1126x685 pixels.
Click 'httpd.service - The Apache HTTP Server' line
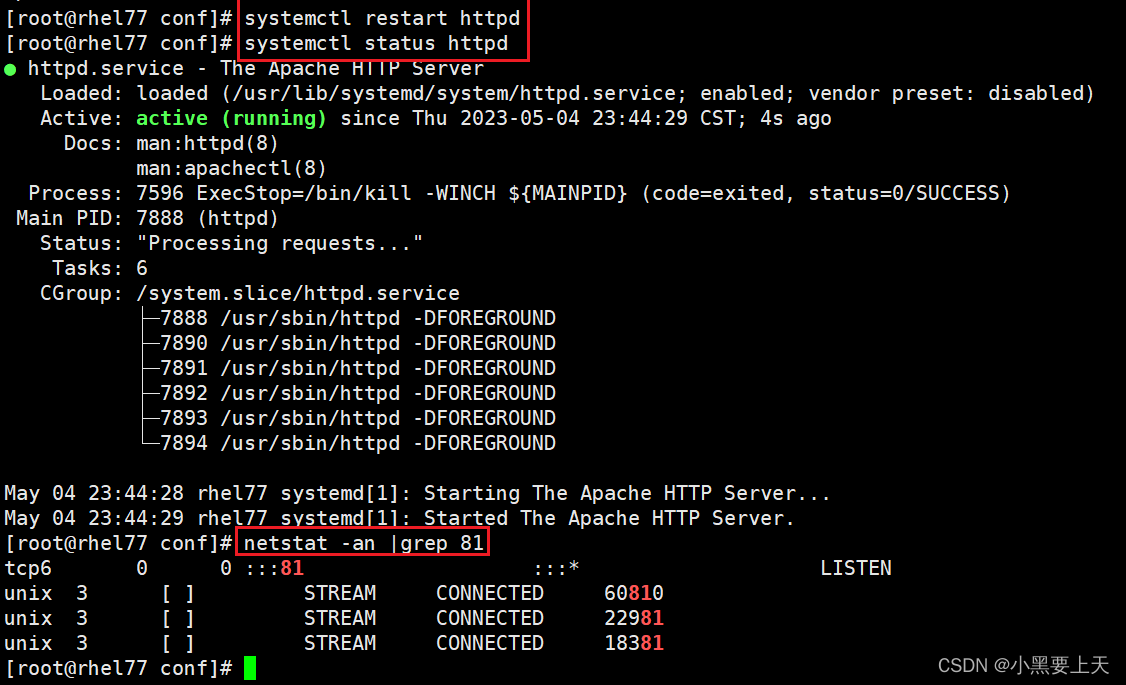256,68
